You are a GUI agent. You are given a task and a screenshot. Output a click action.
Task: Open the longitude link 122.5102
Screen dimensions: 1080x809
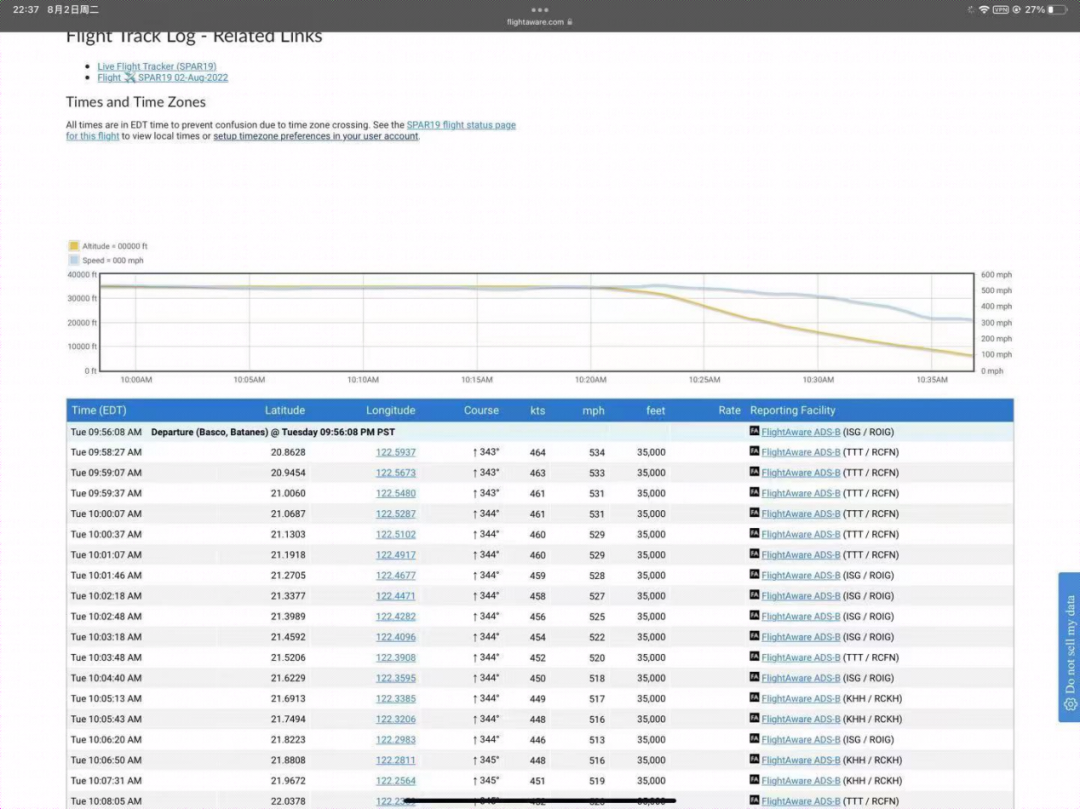click(x=395, y=534)
